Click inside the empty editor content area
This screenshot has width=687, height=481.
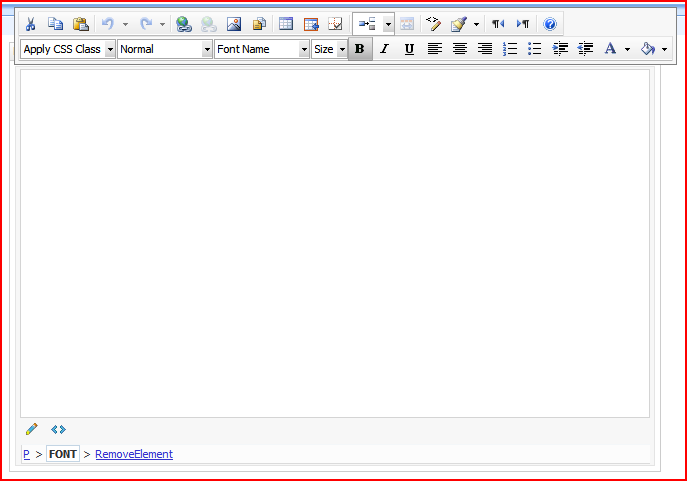tap(335, 240)
